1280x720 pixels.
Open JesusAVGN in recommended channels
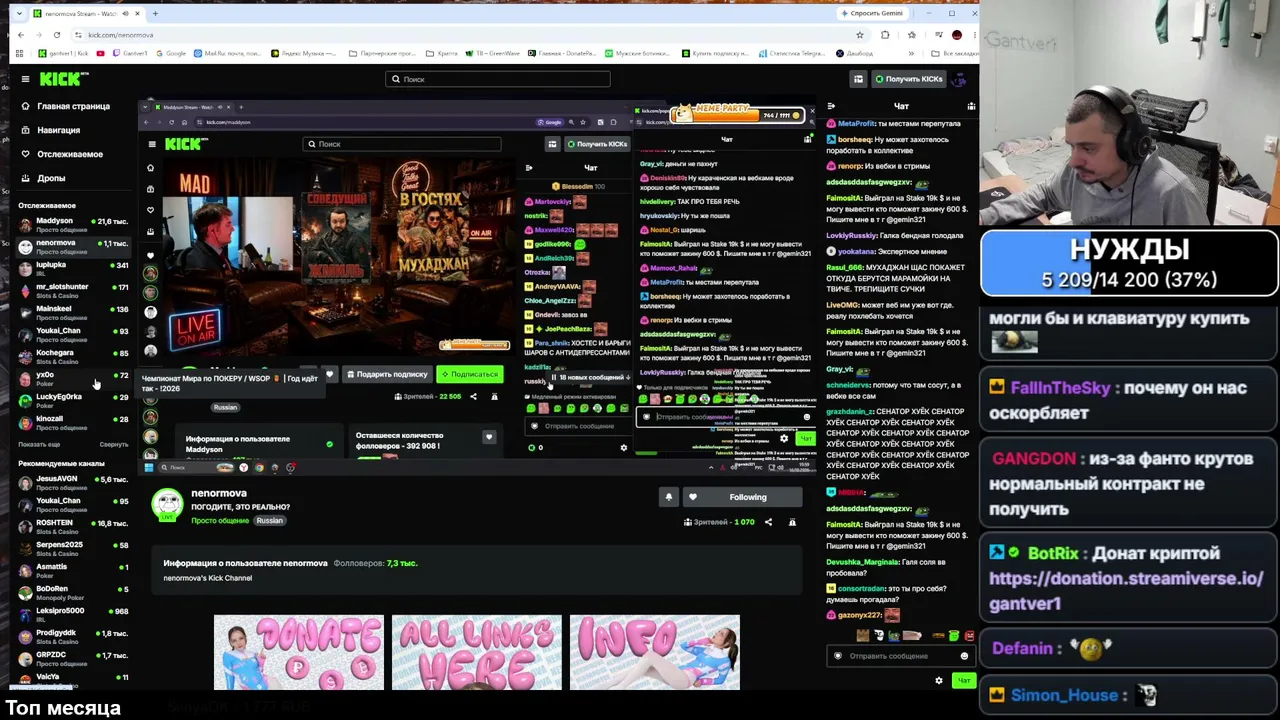pyautogui.click(x=74, y=482)
